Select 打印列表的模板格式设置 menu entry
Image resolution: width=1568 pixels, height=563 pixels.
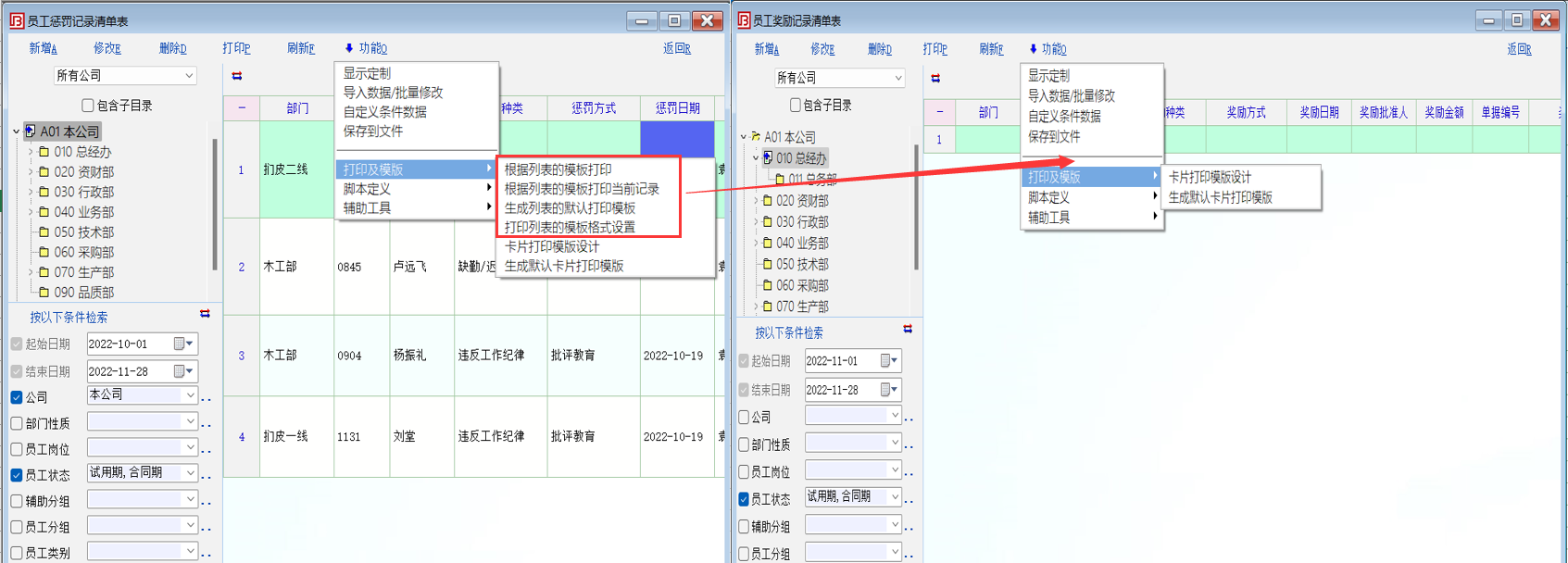[570, 227]
